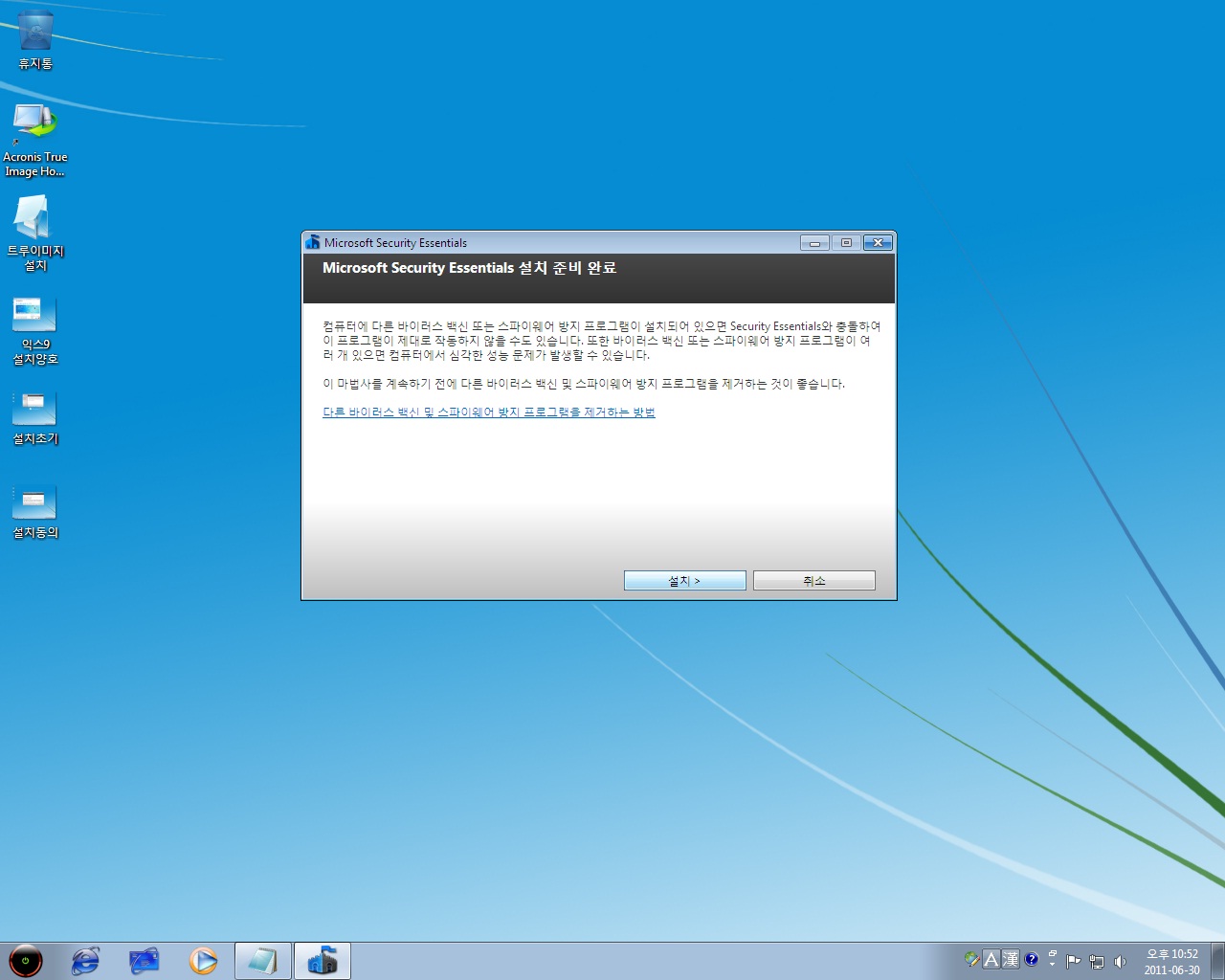Screen dimensions: 1225x980
Task: Click the clock showing 오후 10:52
Action: coord(1171,961)
